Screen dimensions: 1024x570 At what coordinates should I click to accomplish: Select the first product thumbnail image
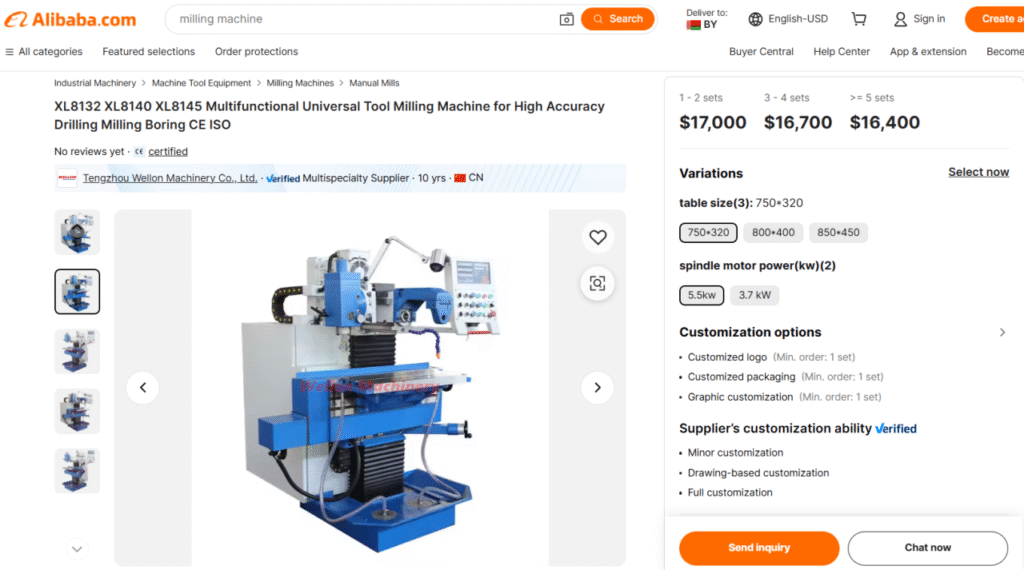(77, 232)
